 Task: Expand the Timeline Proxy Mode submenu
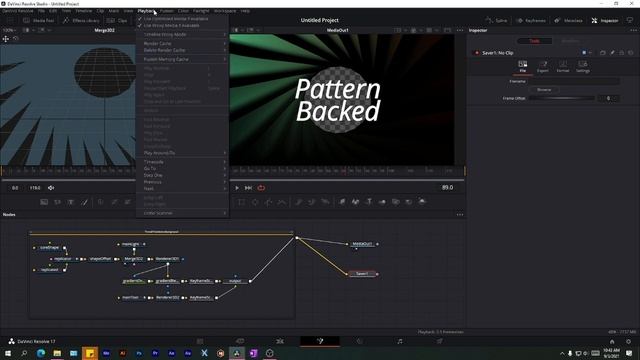(182, 35)
